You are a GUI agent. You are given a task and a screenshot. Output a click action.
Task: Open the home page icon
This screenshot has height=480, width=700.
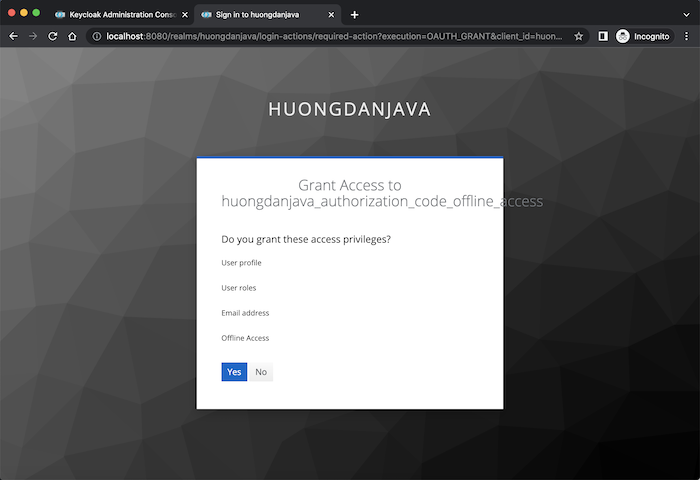[72, 36]
